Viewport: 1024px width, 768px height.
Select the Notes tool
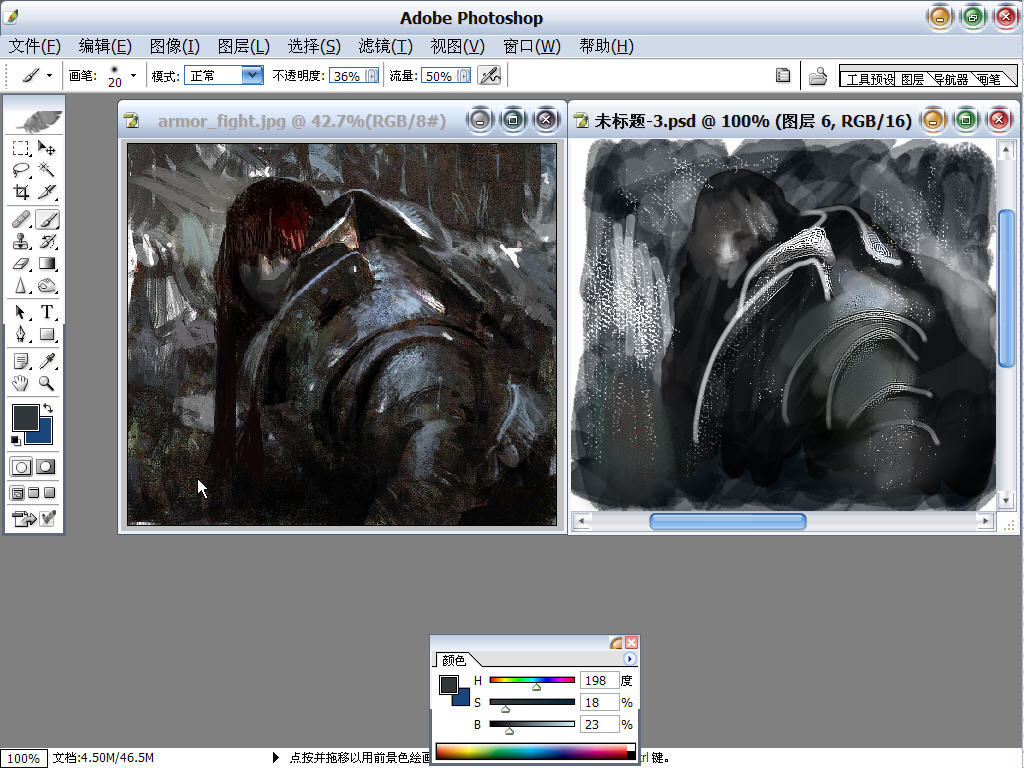21,361
